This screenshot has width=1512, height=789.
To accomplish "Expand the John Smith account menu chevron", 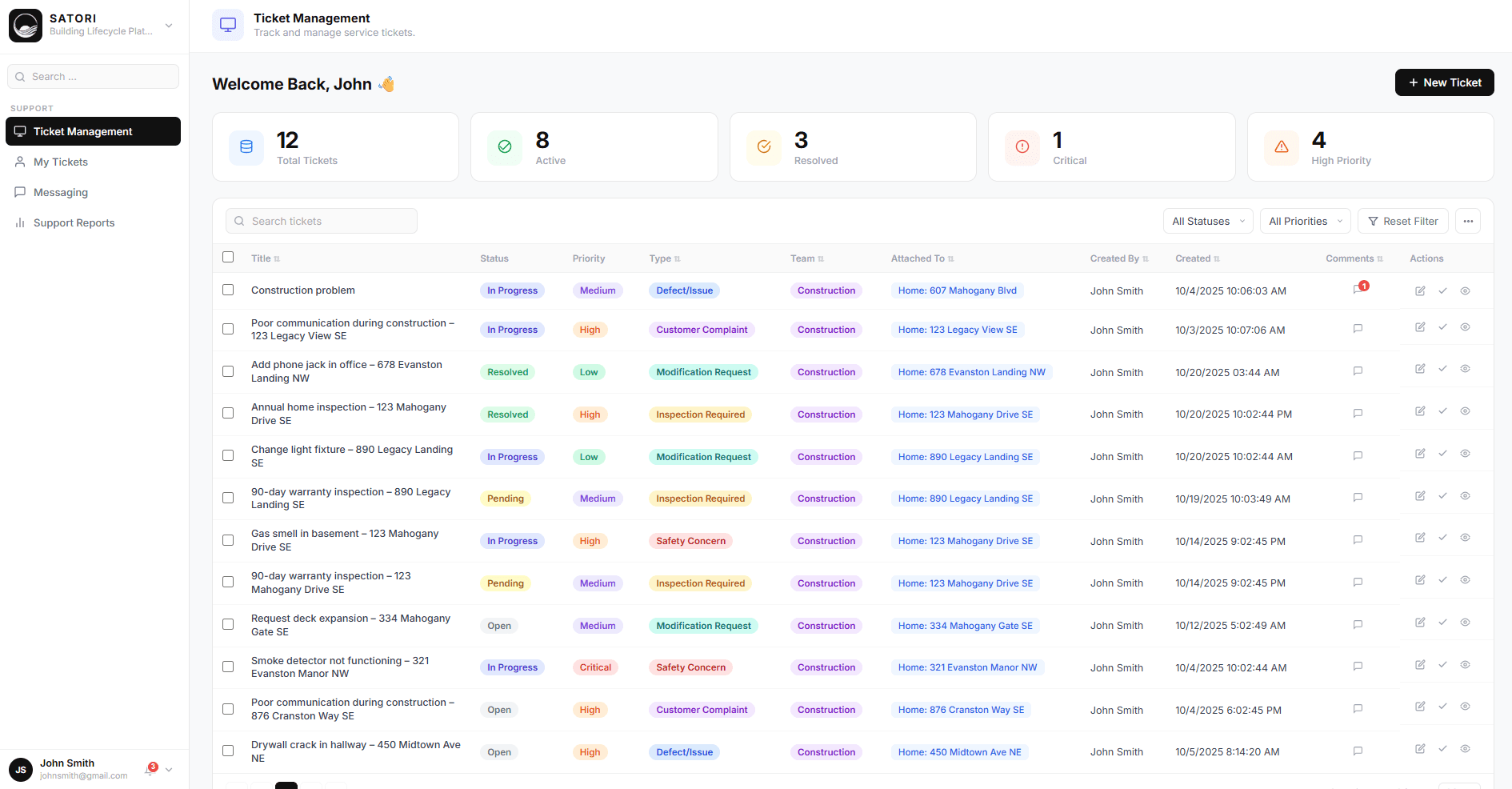I will 169,770.
